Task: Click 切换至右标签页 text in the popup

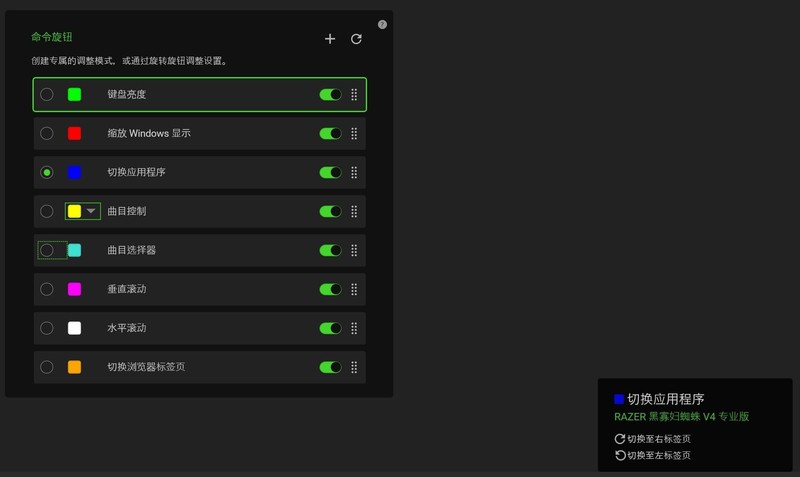Action: 659,439
